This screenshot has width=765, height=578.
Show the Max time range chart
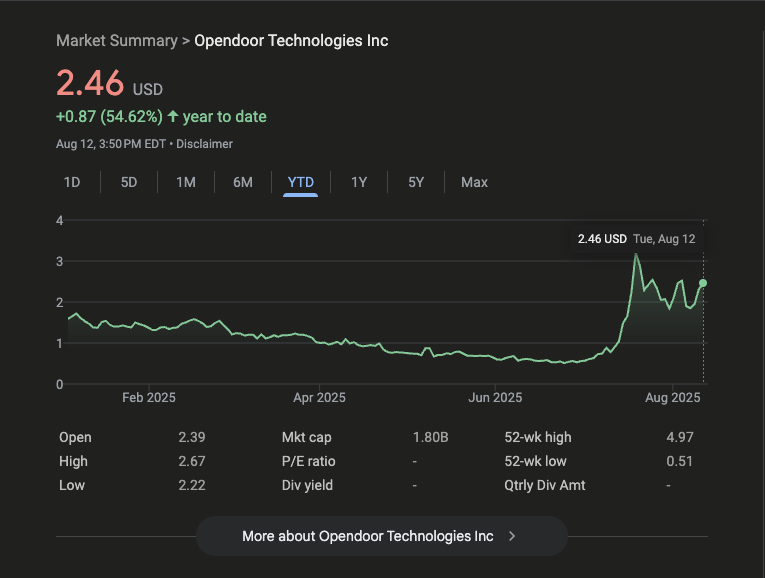point(474,182)
